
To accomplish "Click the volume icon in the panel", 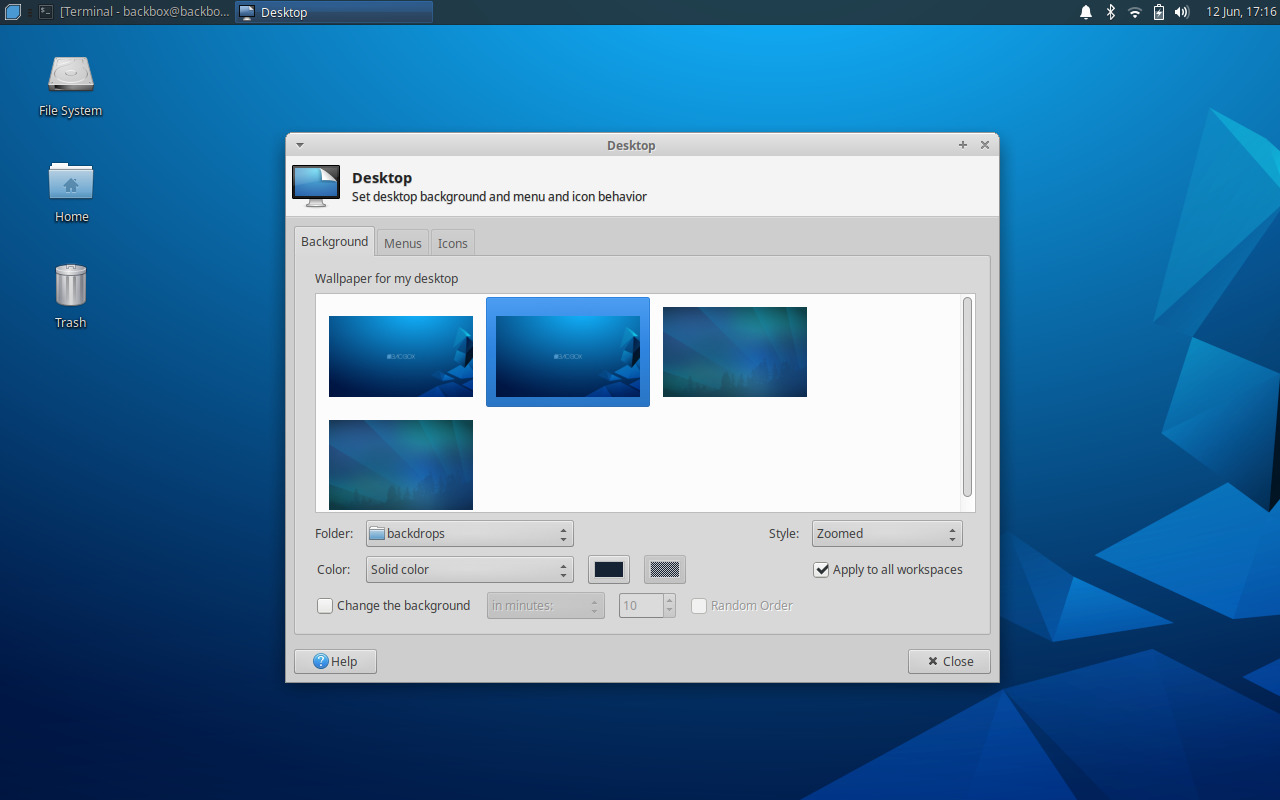I will pos(1181,11).
